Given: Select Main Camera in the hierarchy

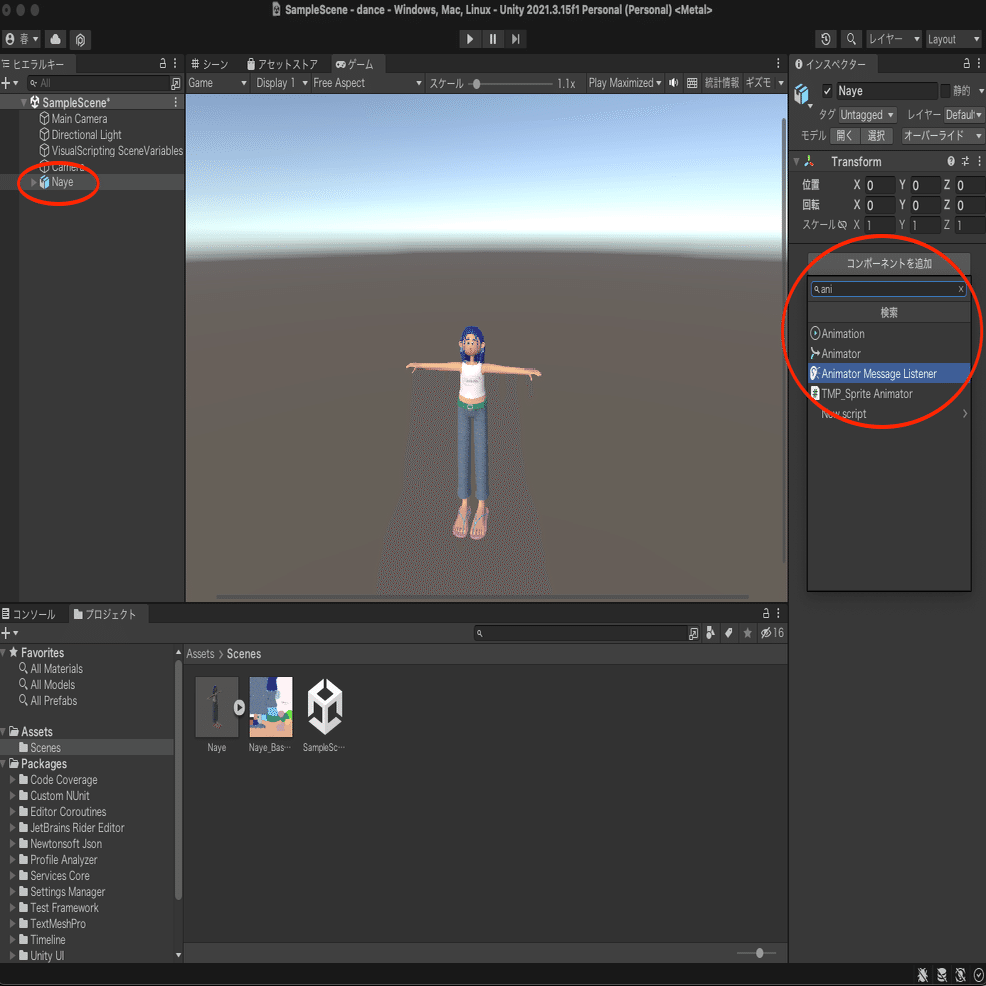Looking at the screenshot, I should point(79,119).
